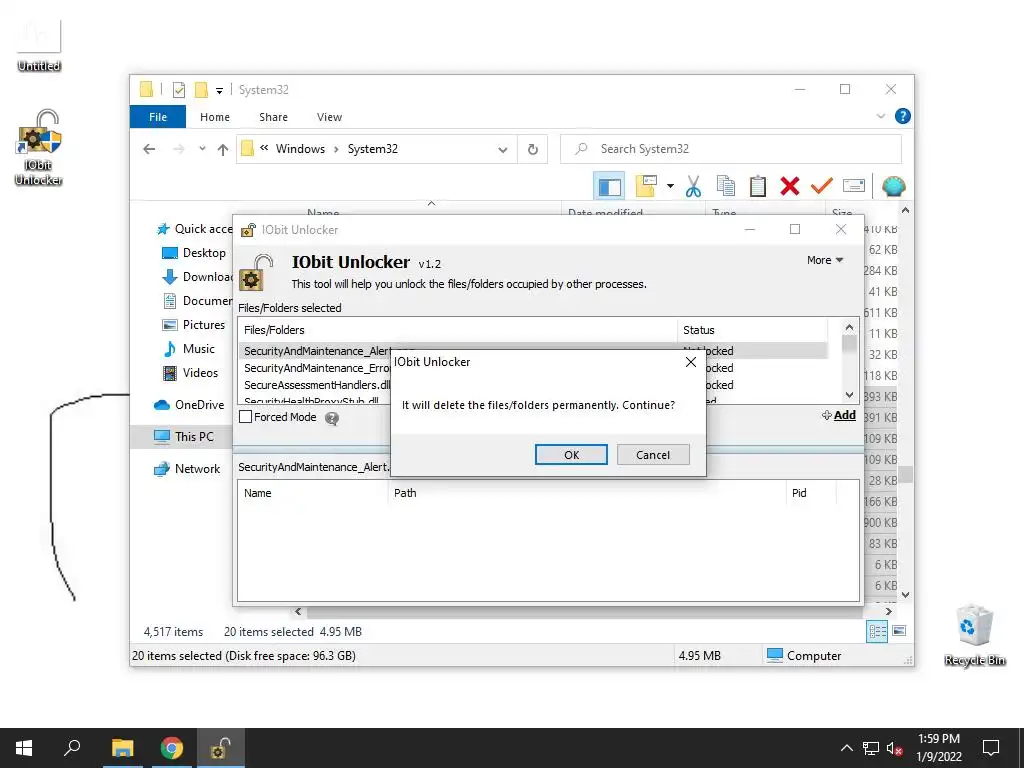Switch to large icons view in status bar
The height and width of the screenshot is (768, 1024).
pos(899,631)
